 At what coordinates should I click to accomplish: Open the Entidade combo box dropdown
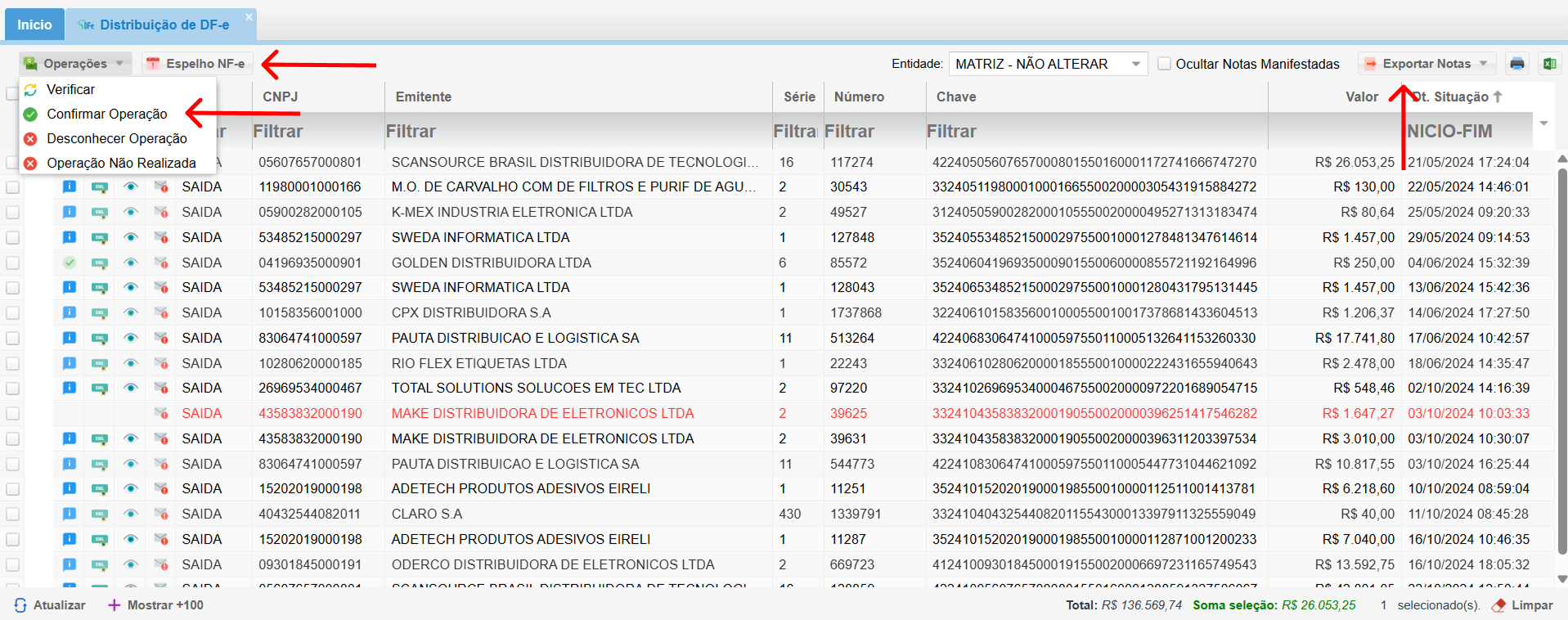click(x=1135, y=64)
